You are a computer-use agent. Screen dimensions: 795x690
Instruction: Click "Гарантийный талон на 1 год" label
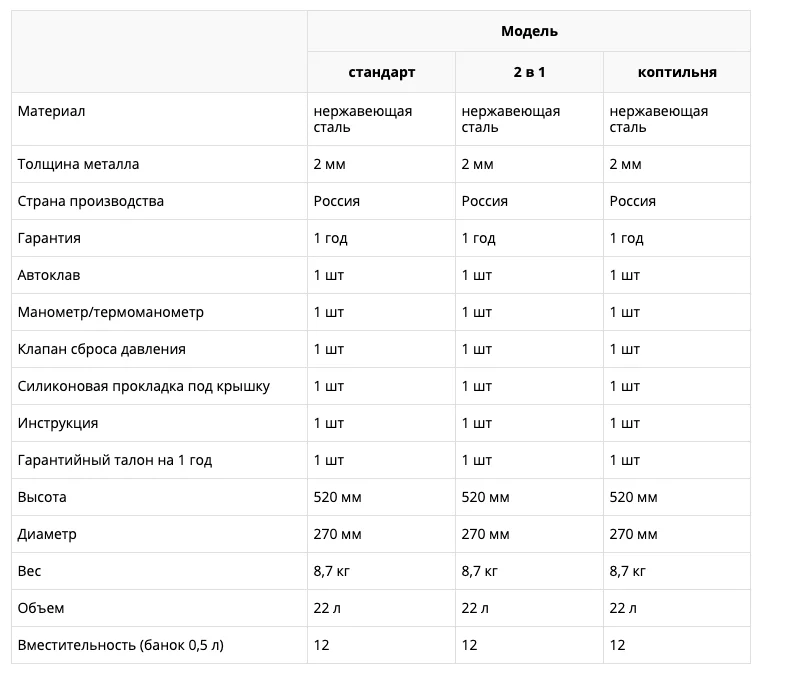coord(115,460)
